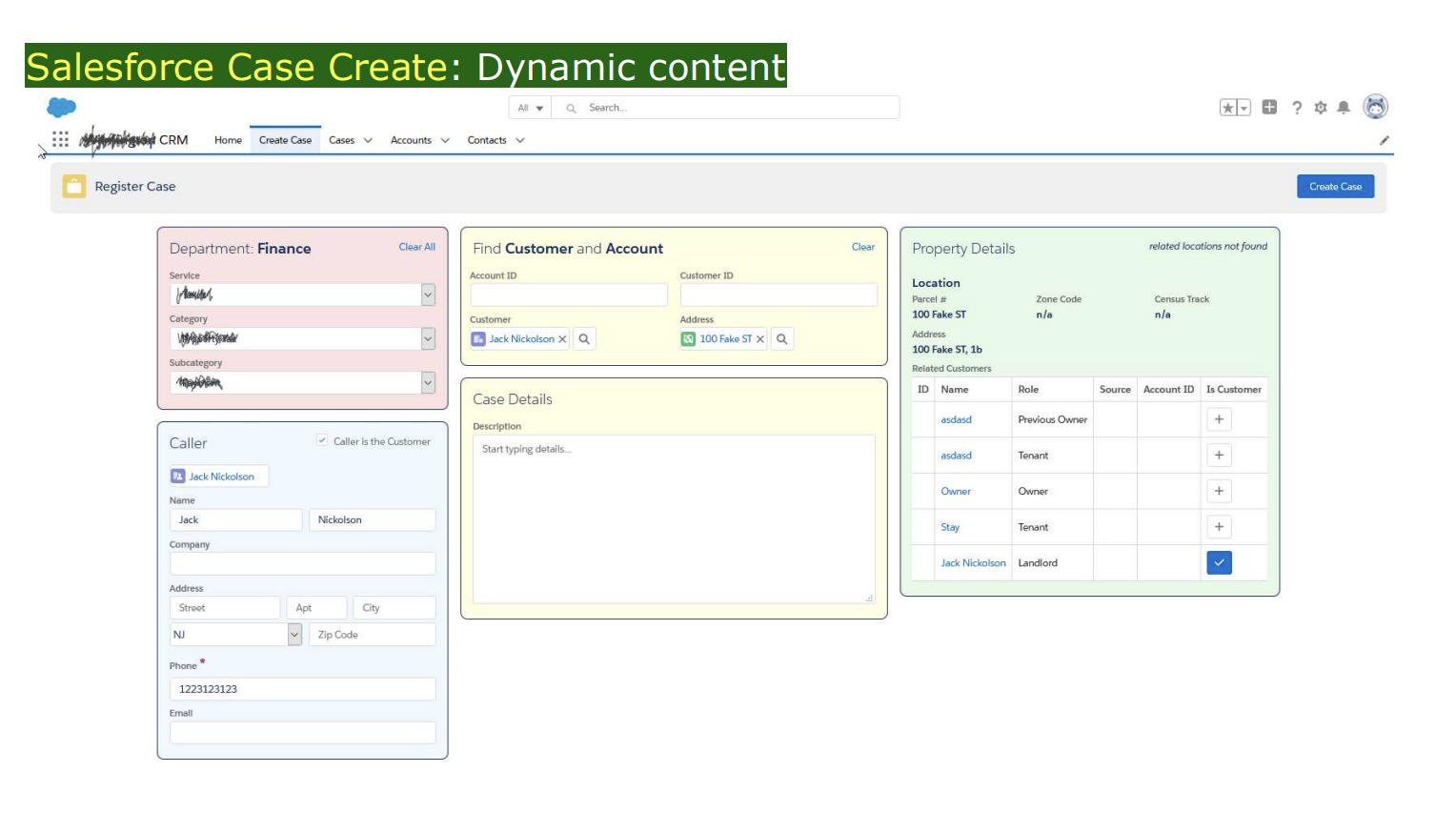Open the Contacts tab
This screenshot has height=833, width=1456.
pyautogui.click(x=487, y=140)
